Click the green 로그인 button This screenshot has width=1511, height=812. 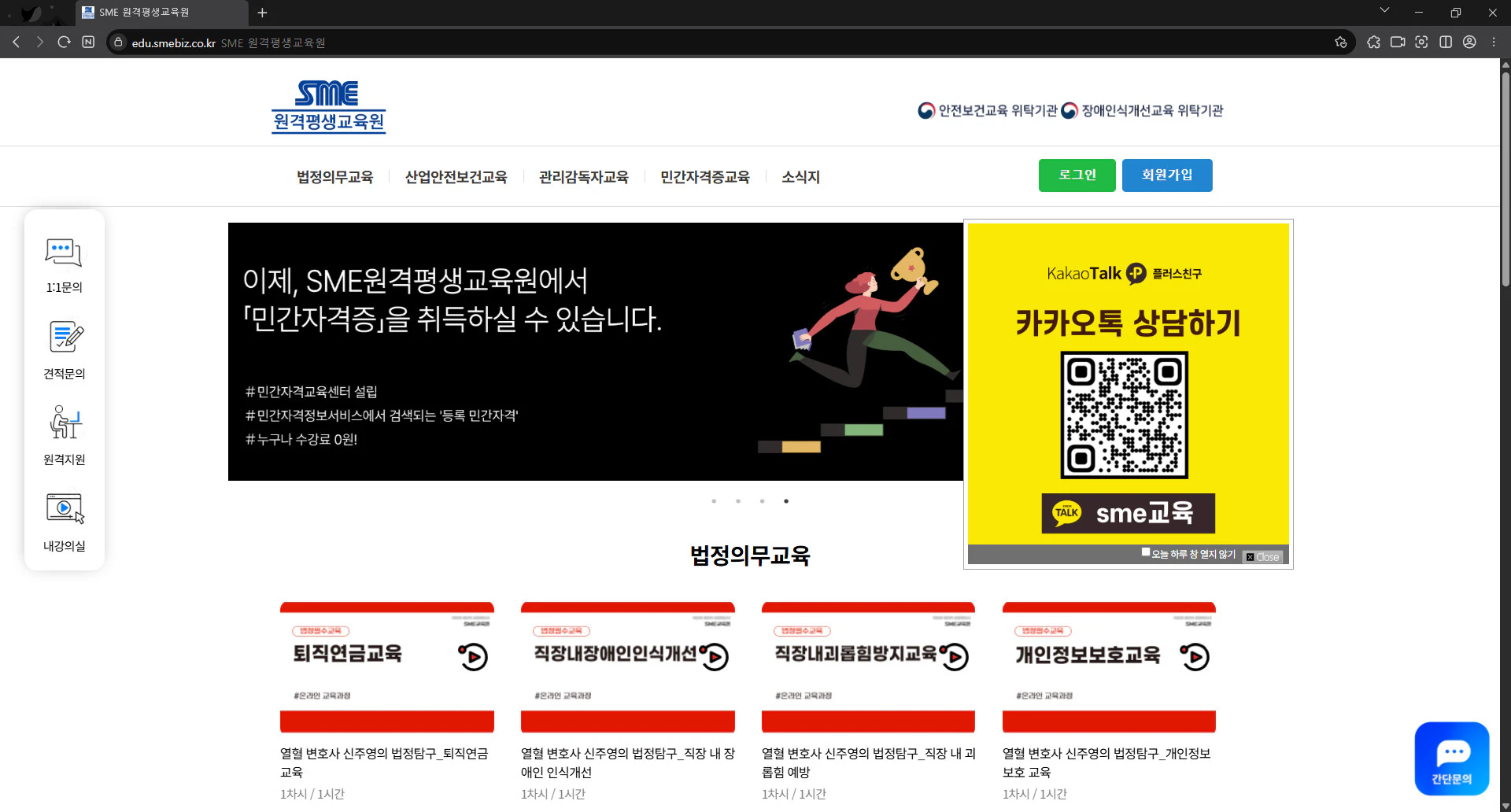tap(1077, 175)
